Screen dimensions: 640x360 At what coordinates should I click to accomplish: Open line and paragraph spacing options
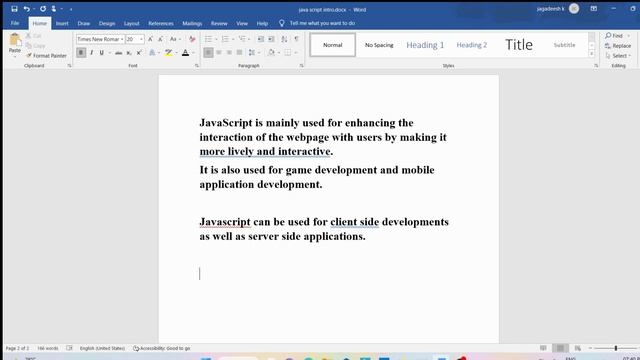252,53
